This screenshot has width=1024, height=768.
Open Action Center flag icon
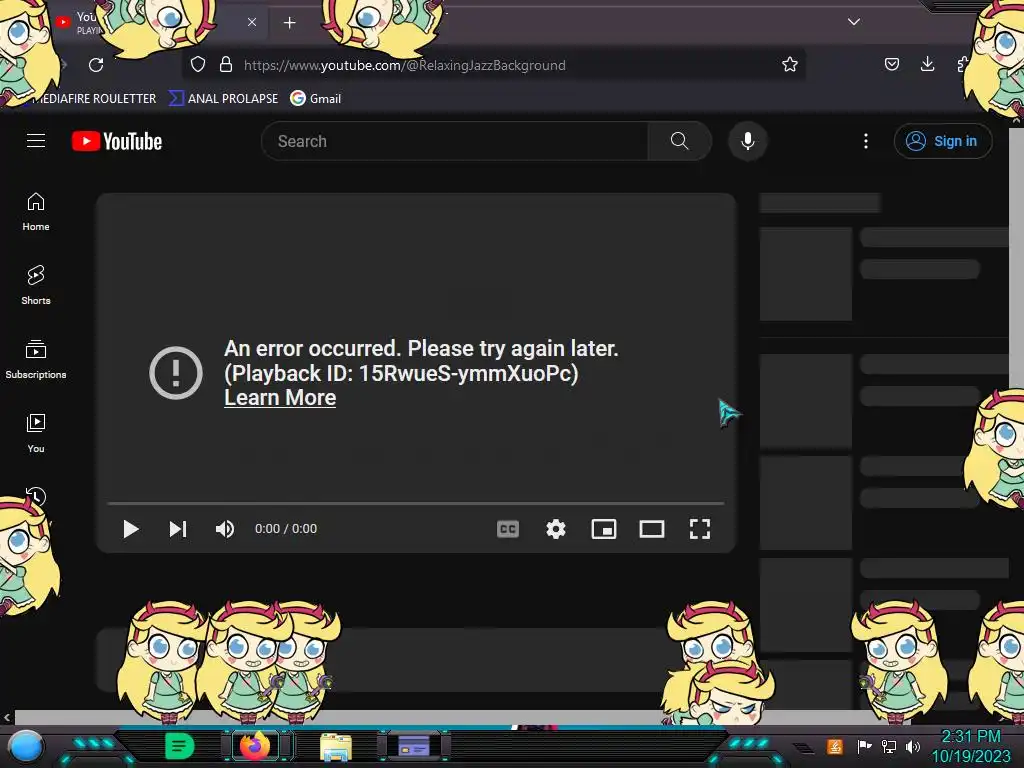(x=864, y=746)
